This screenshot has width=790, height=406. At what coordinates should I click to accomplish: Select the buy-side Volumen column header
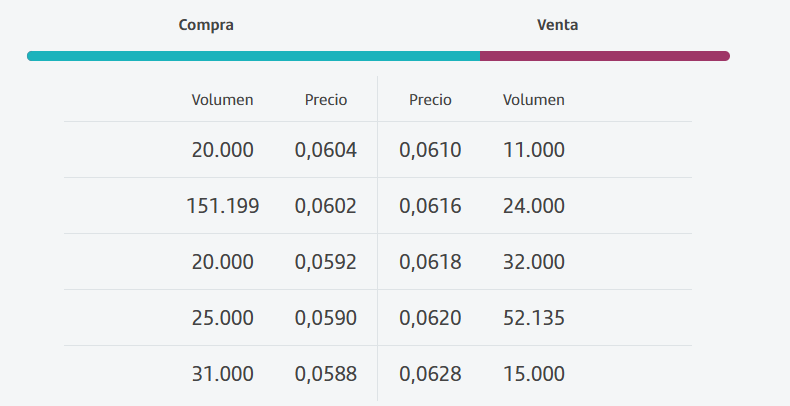[222, 100]
